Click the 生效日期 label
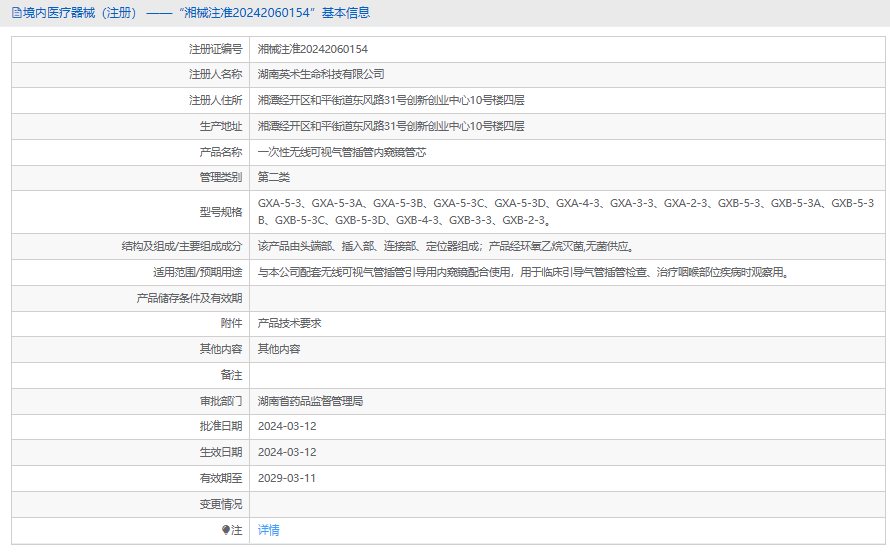Viewport: 890px width, 554px height. pyautogui.click(x=221, y=452)
